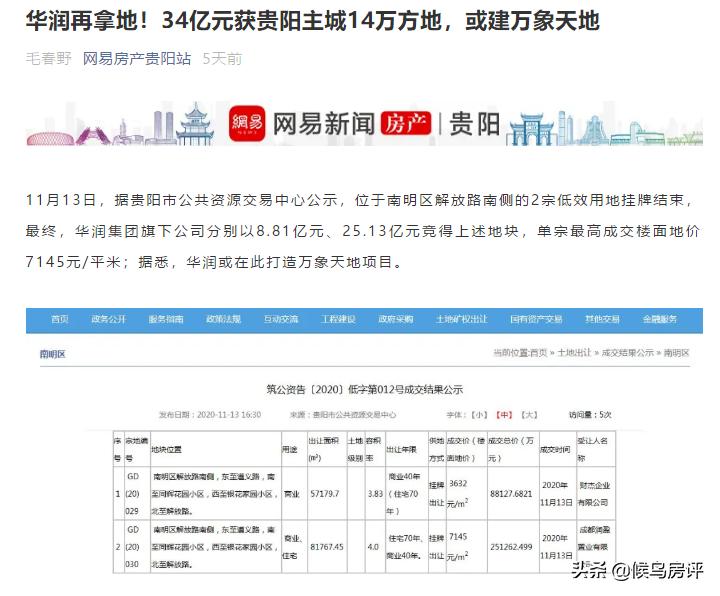This screenshot has height=596, width=720.
Task: Click the NetEase 網易 red logo icon
Action: point(247,124)
